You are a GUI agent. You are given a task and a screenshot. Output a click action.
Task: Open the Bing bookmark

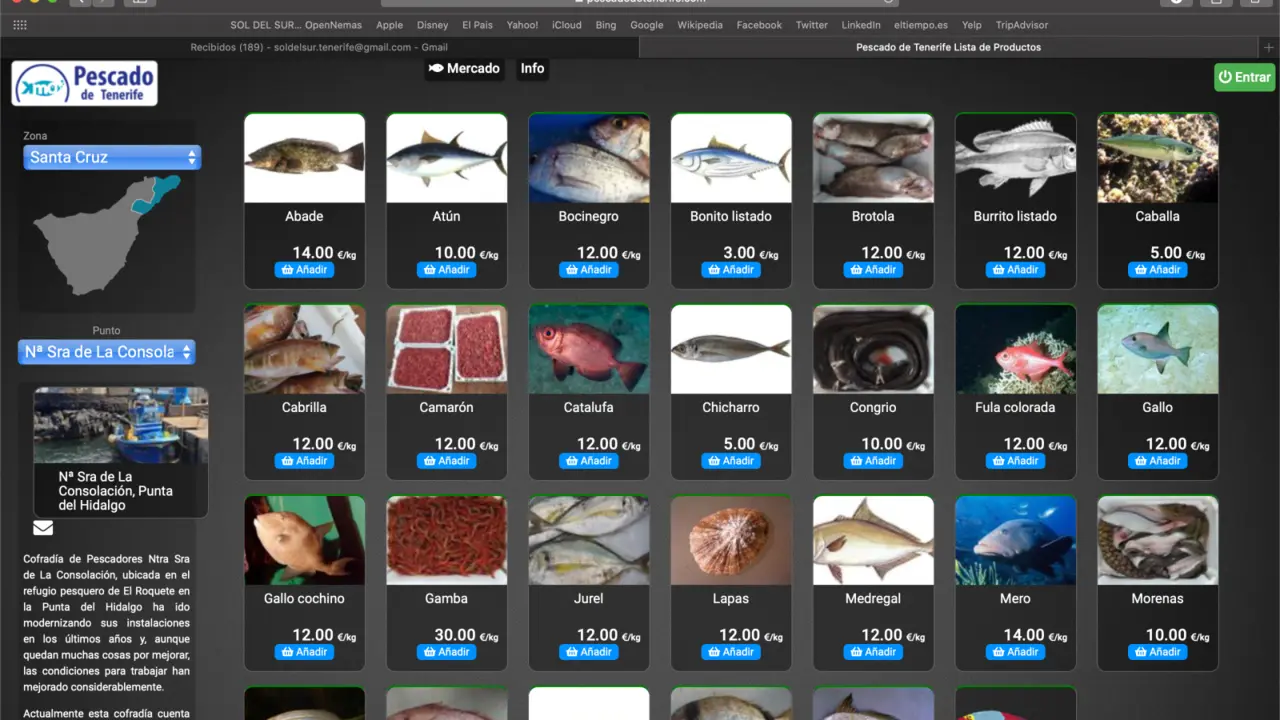point(605,25)
